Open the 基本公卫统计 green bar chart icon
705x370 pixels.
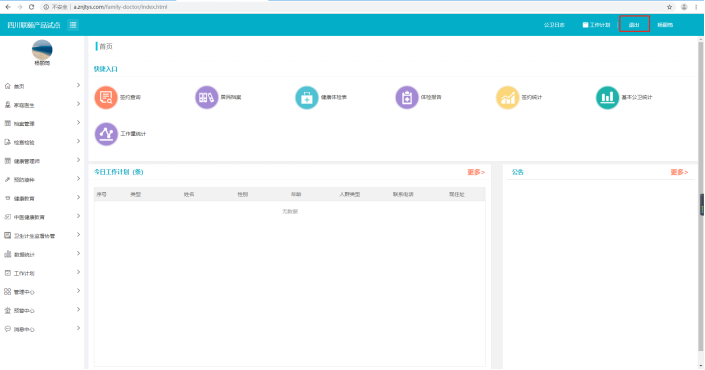(x=607, y=97)
